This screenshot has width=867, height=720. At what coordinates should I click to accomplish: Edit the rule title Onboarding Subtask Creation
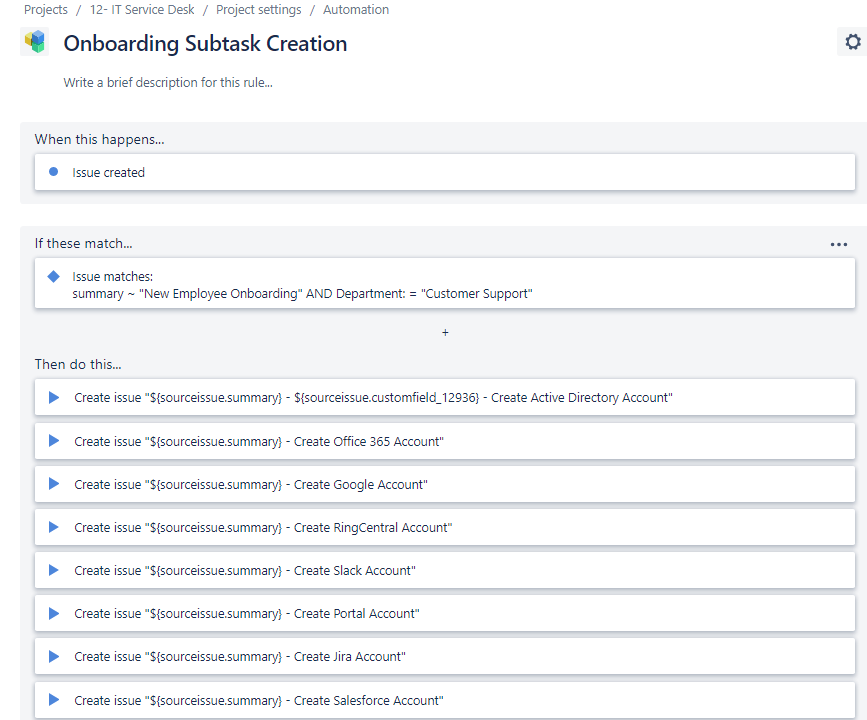pyautogui.click(x=205, y=44)
